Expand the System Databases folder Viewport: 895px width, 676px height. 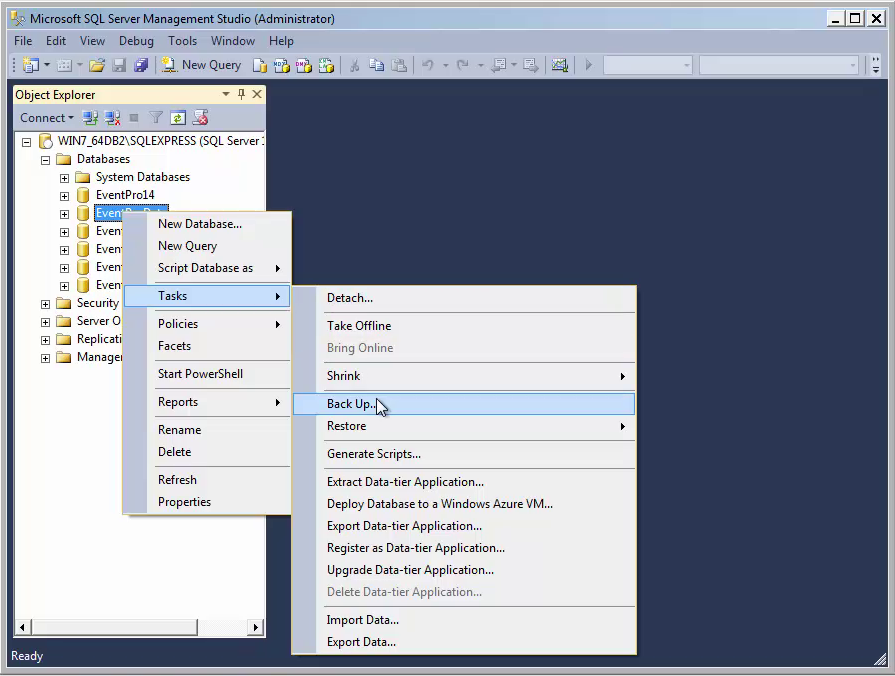tap(64, 178)
